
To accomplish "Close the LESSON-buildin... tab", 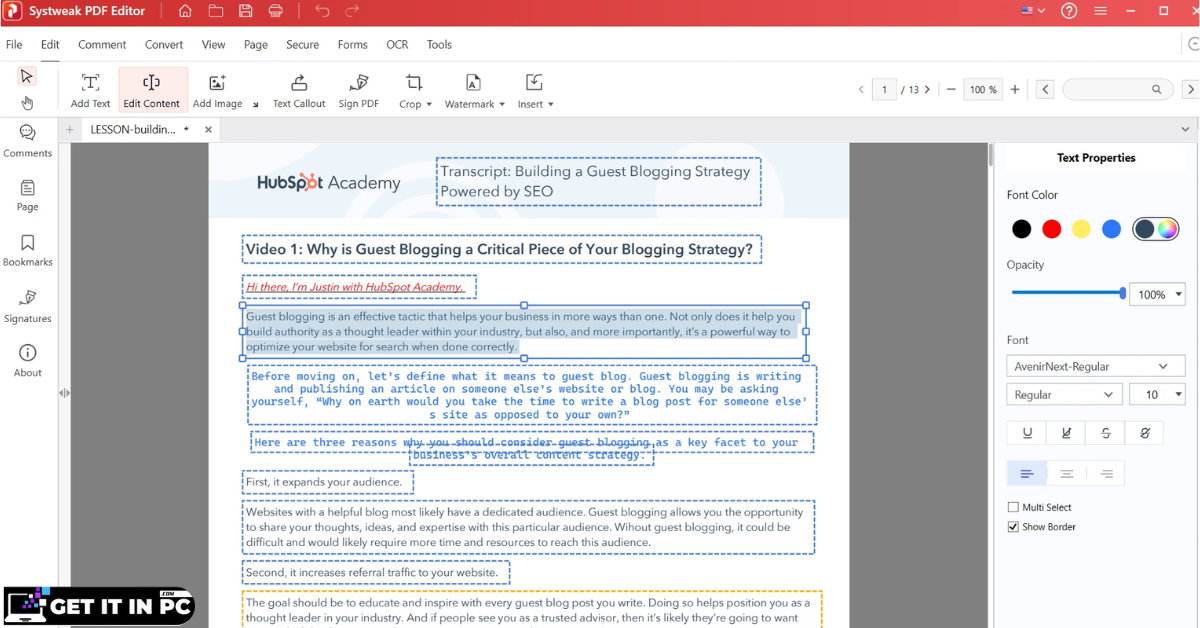I will [x=208, y=129].
